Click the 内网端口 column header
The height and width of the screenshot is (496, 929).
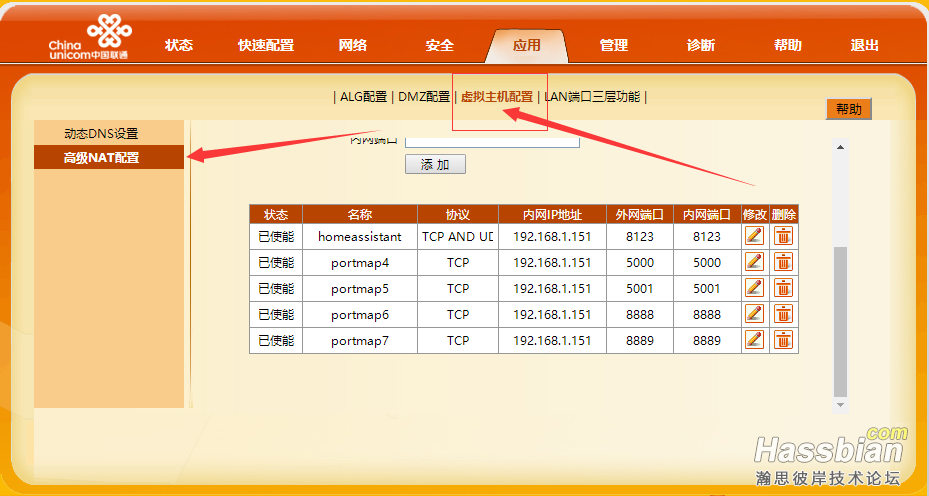point(707,215)
